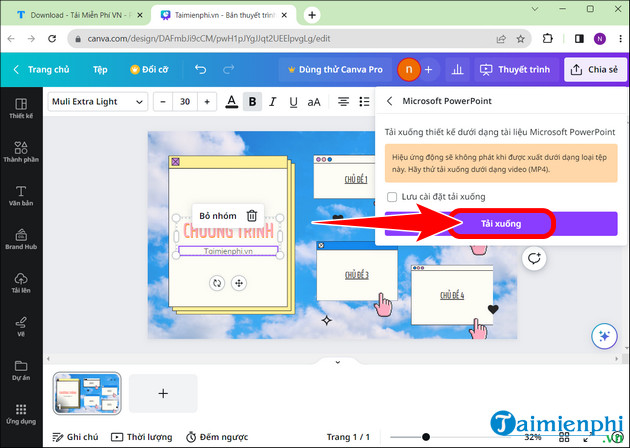The height and width of the screenshot is (448, 630).
Task: Select Taimienphi.vn text box on slide
Action: click(x=228, y=251)
